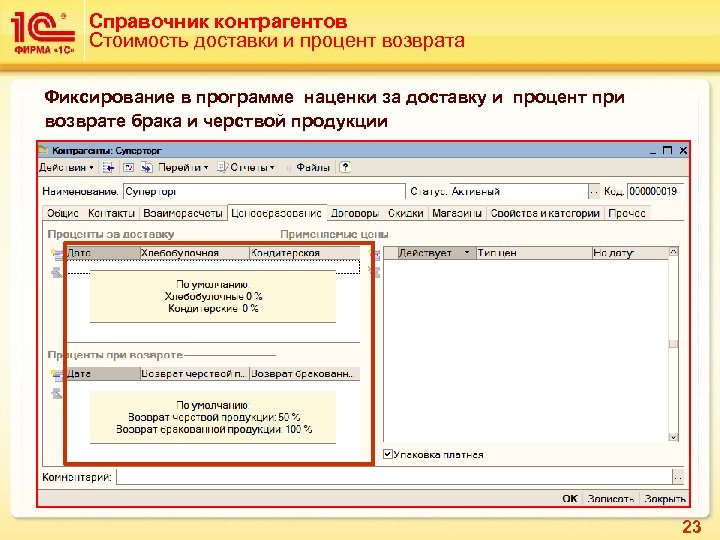Image resolution: width=720 pixels, height=540 pixels.
Task: Click the Закрыть button
Action: coord(664,499)
